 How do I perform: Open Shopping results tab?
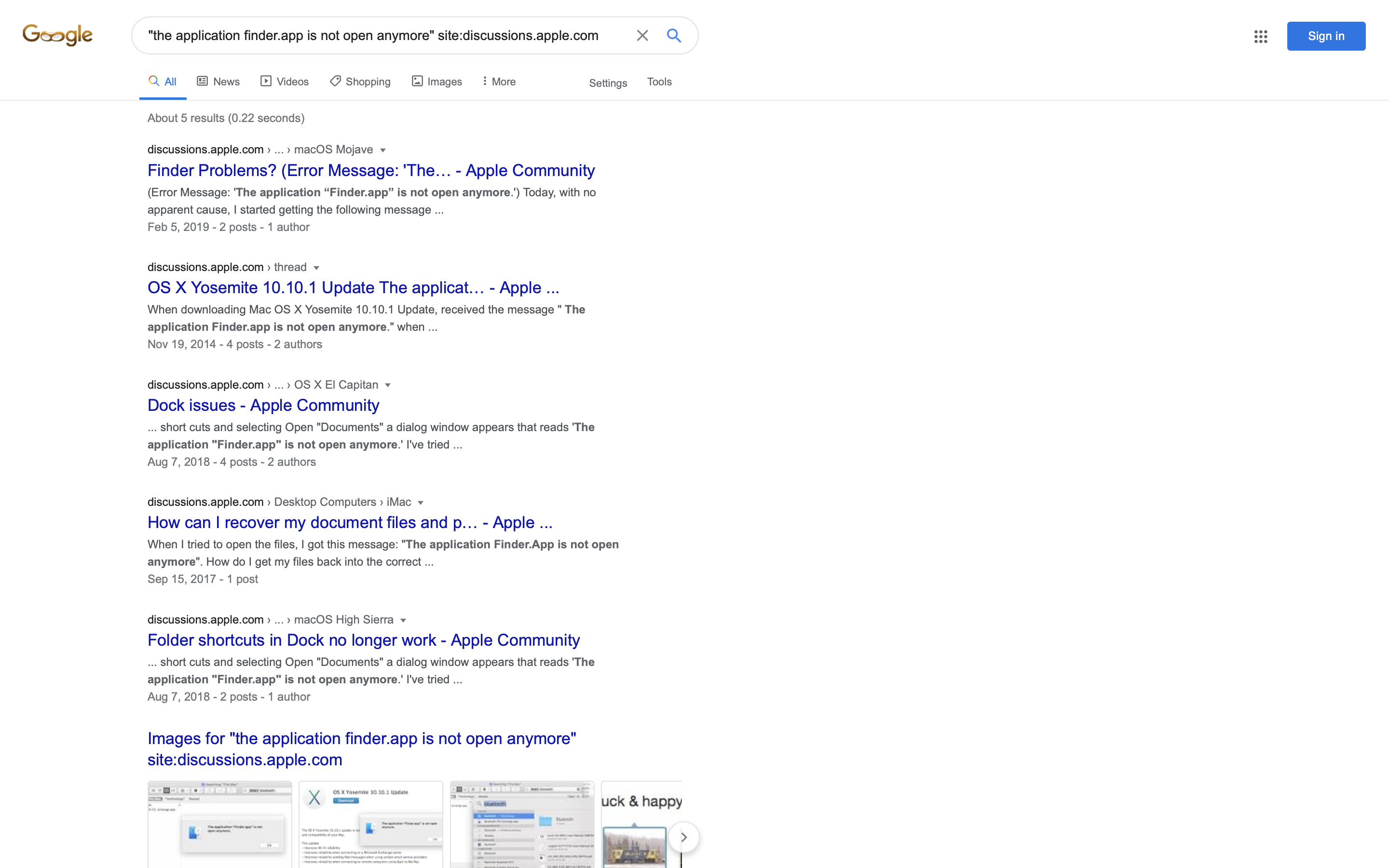click(360, 81)
